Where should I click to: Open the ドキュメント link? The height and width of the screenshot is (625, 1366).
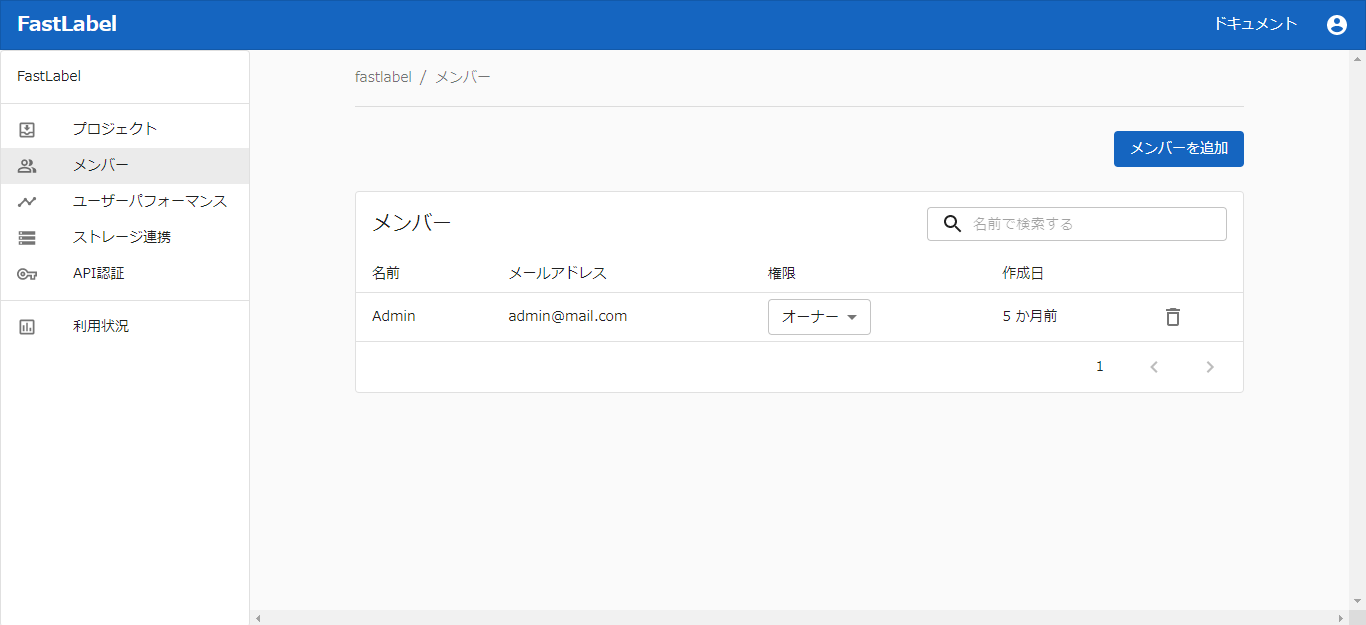pyautogui.click(x=1255, y=24)
